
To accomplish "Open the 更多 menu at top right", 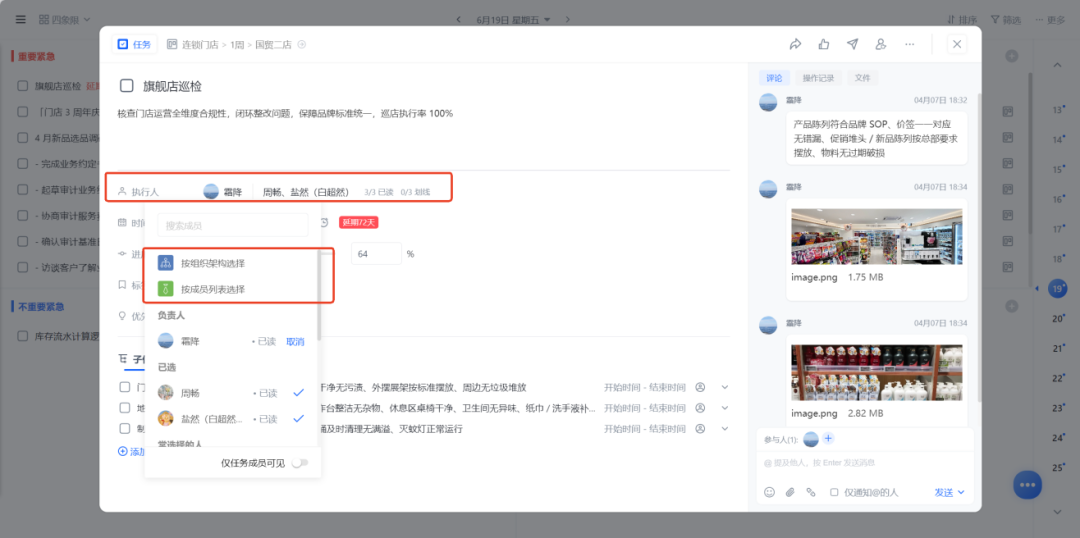I will click(x=1051, y=19).
